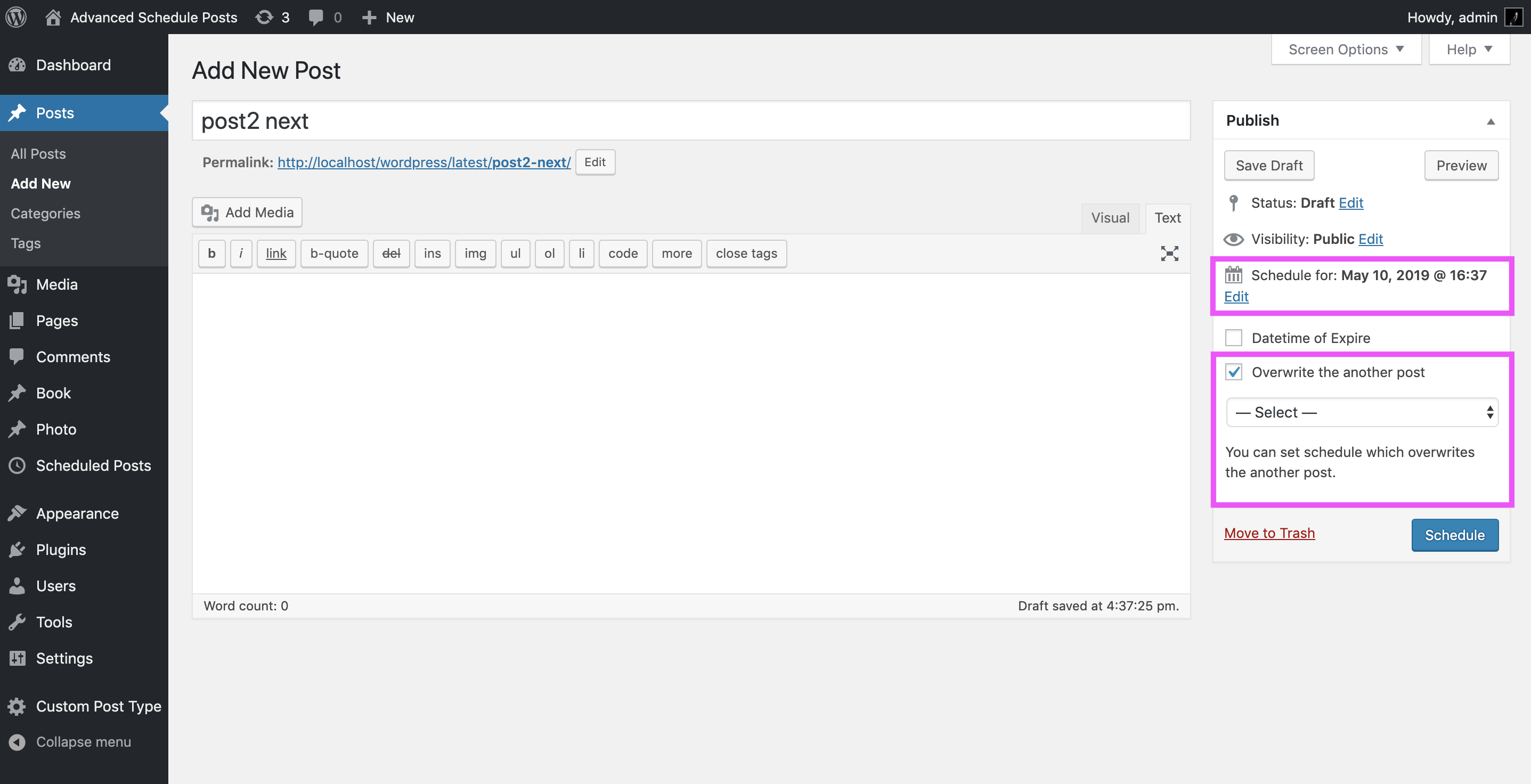Open the Help dropdown tab

pos(1469,50)
